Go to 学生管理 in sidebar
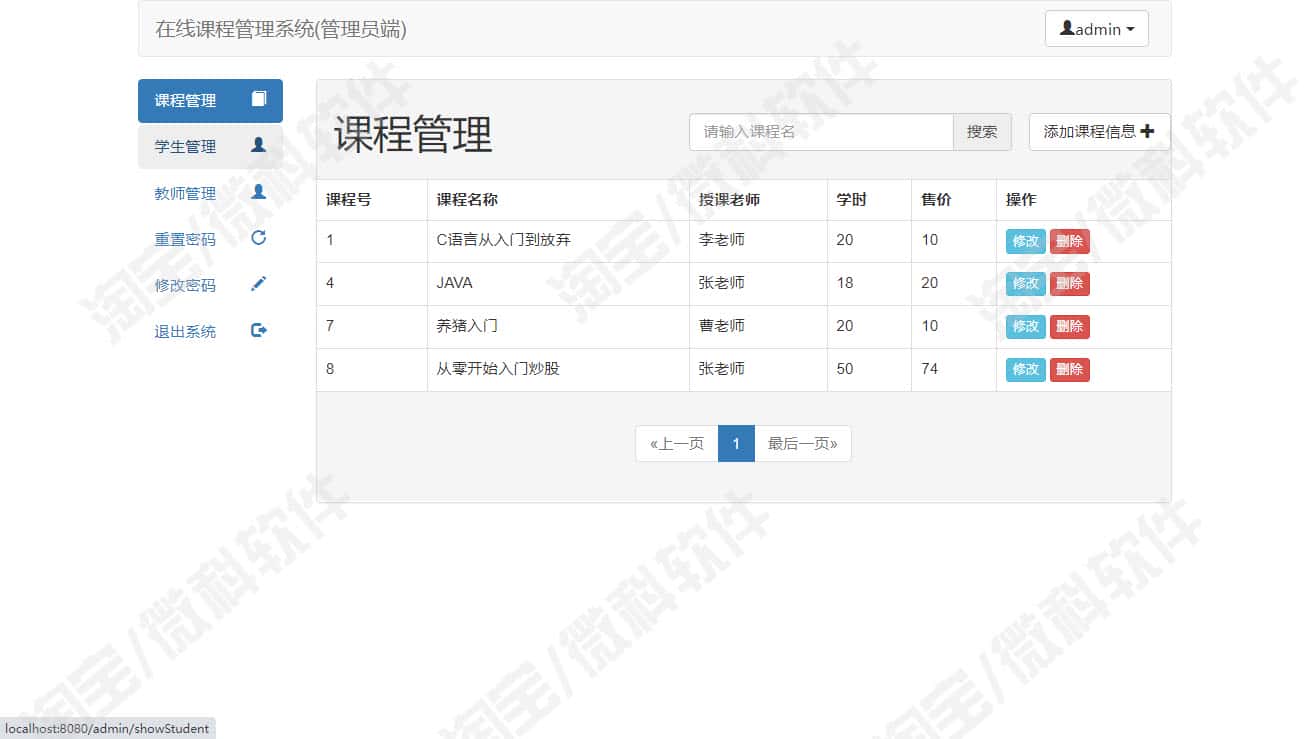 pyautogui.click(x=210, y=147)
